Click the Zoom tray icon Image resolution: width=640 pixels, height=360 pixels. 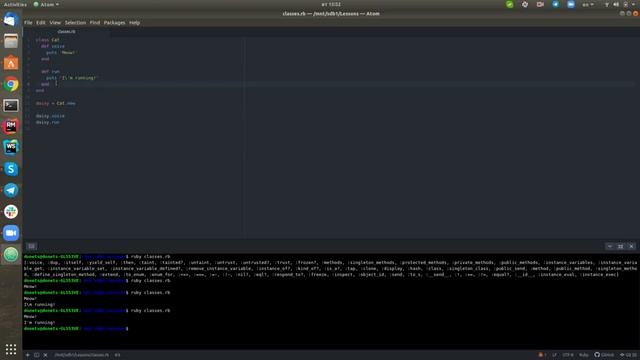click(571, 4)
